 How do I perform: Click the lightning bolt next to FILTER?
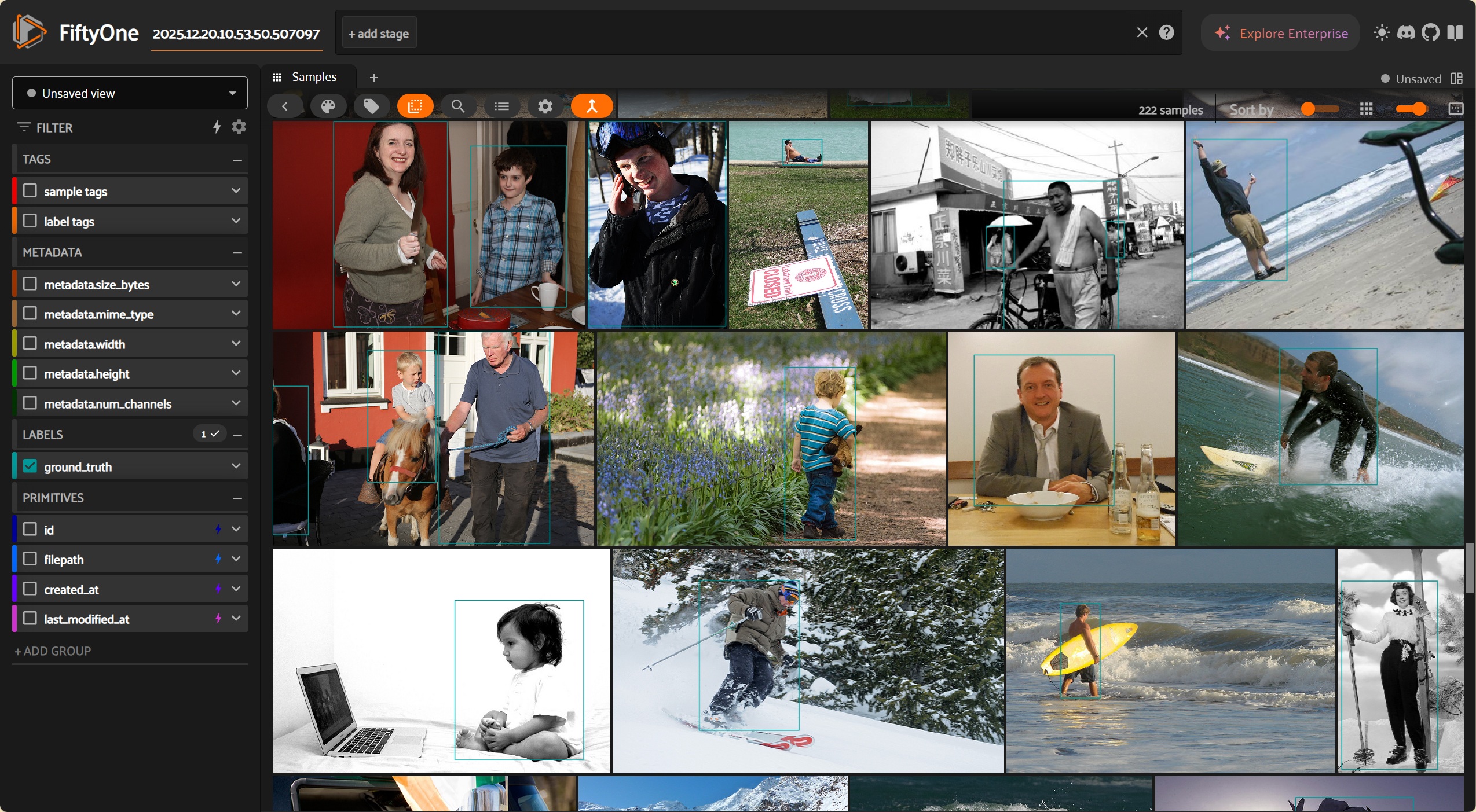pyautogui.click(x=217, y=127)
